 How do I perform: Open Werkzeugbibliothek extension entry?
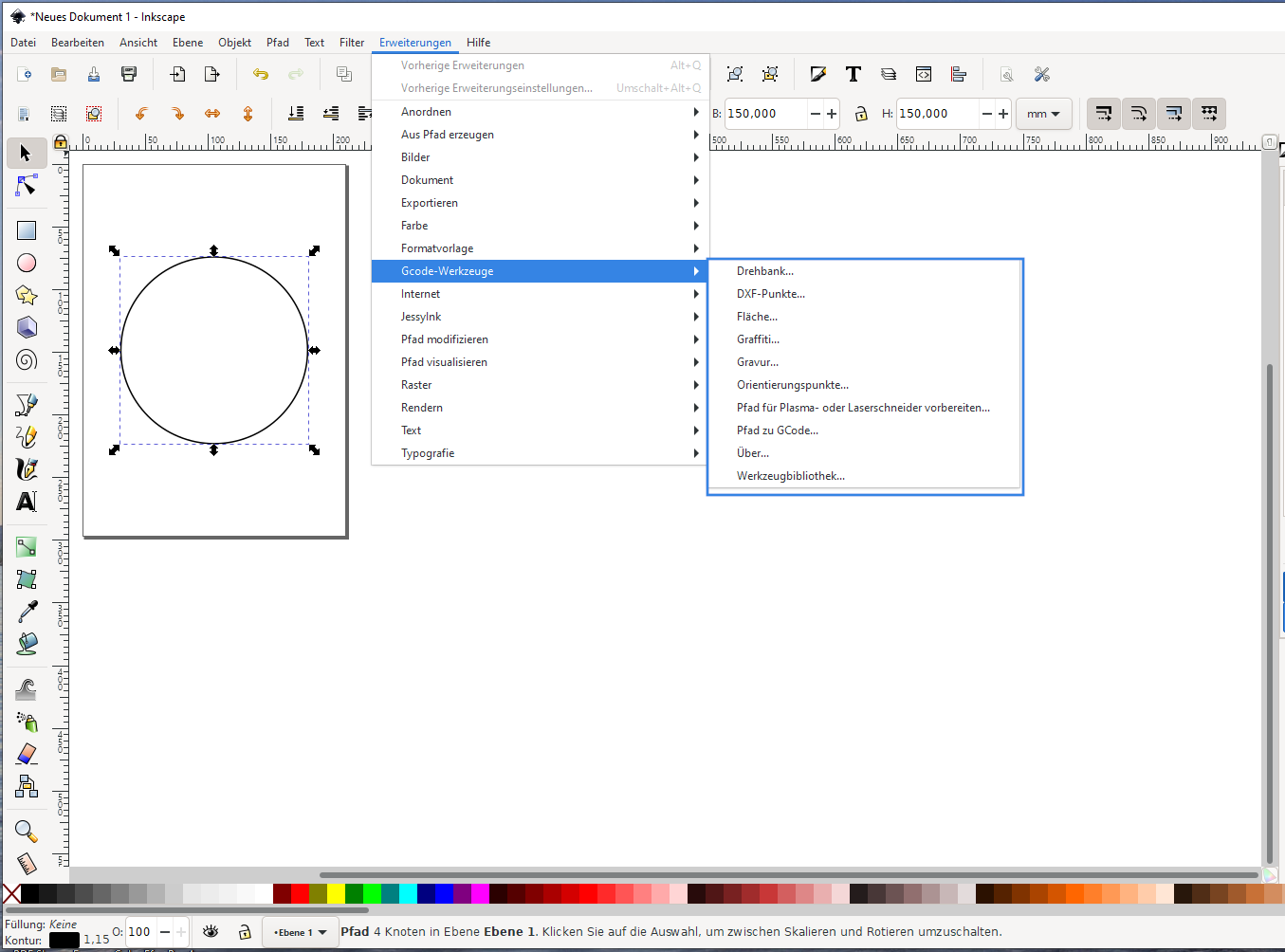(x=790, y=476)
